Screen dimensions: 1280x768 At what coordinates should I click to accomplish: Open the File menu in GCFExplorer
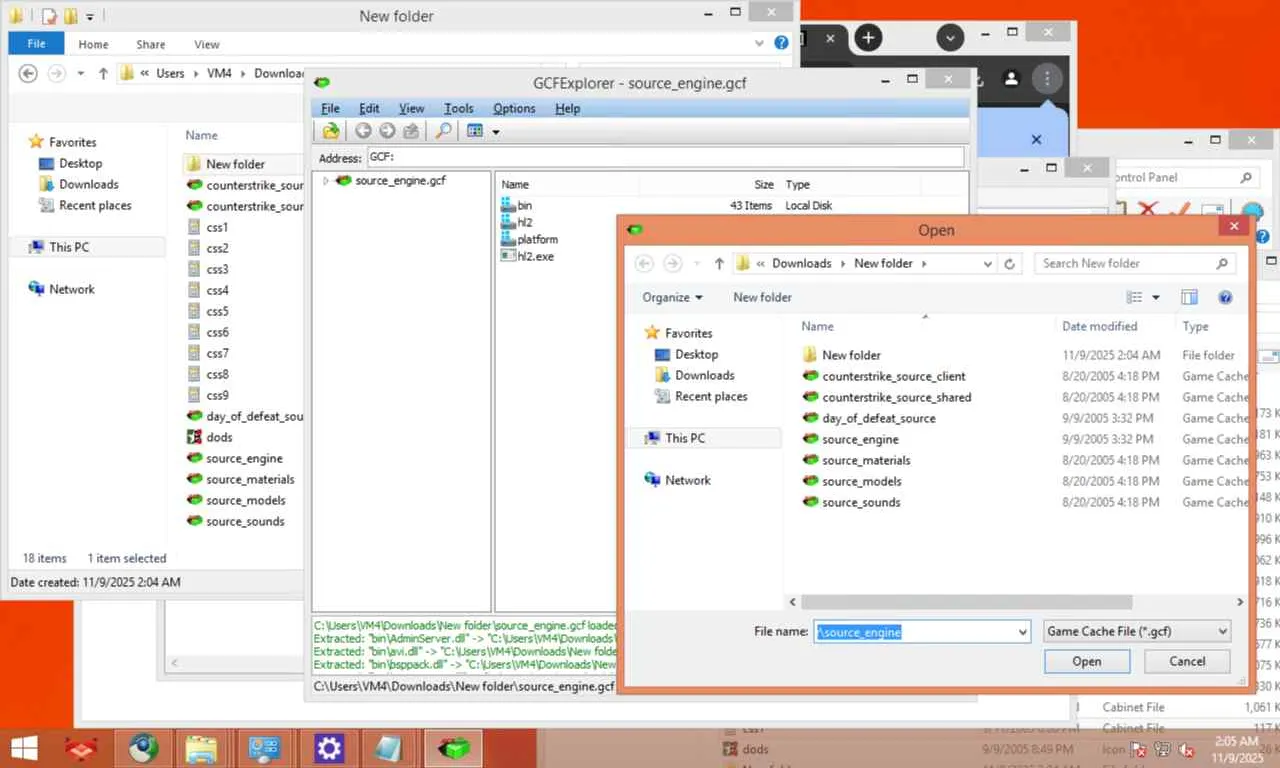pyautogui.click(x=330, y=108)
